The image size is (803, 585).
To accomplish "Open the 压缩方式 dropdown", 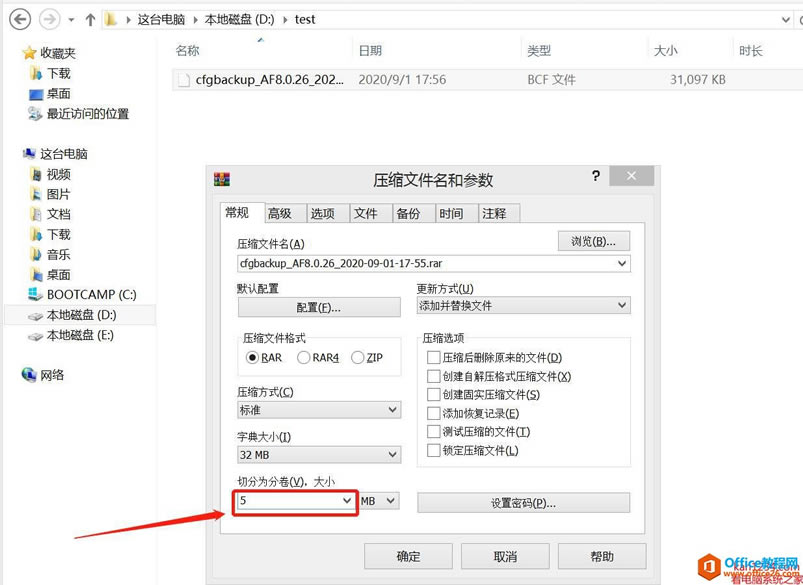I will click(319, 410).
